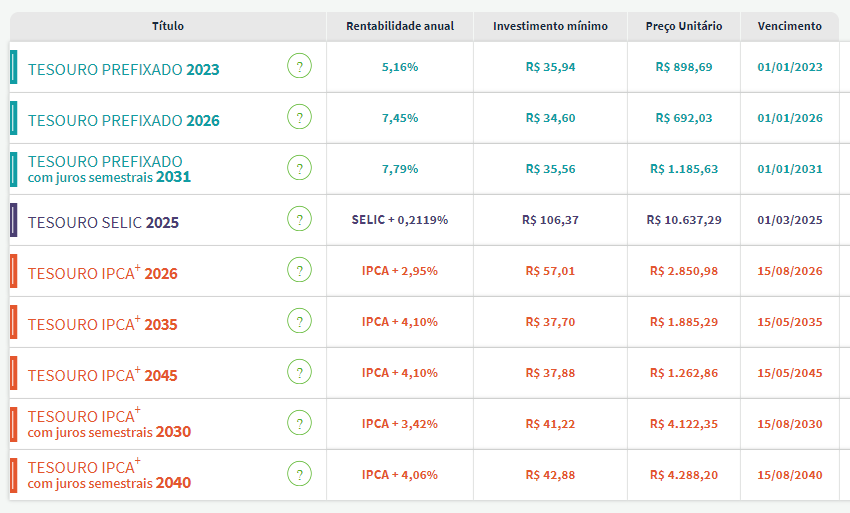Click help icon for IPCA+ juros semestrais 2040

point(299,474)
